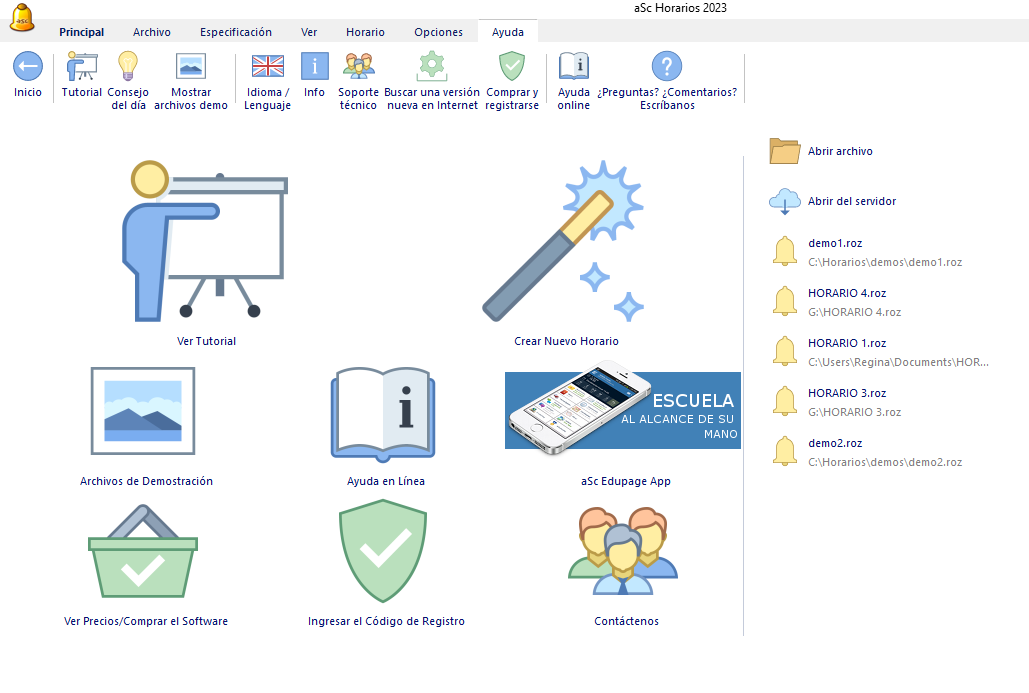
Task: Open the Opciones tab
Action: tap(438, 32)
